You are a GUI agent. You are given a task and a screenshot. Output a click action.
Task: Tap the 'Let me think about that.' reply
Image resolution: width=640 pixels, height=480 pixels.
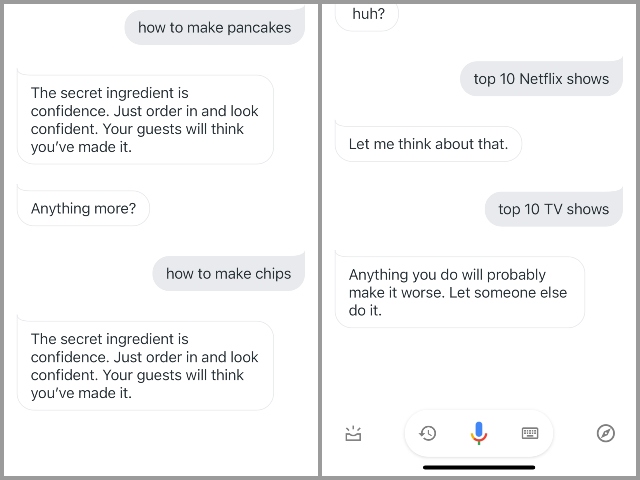click(428, 144)
